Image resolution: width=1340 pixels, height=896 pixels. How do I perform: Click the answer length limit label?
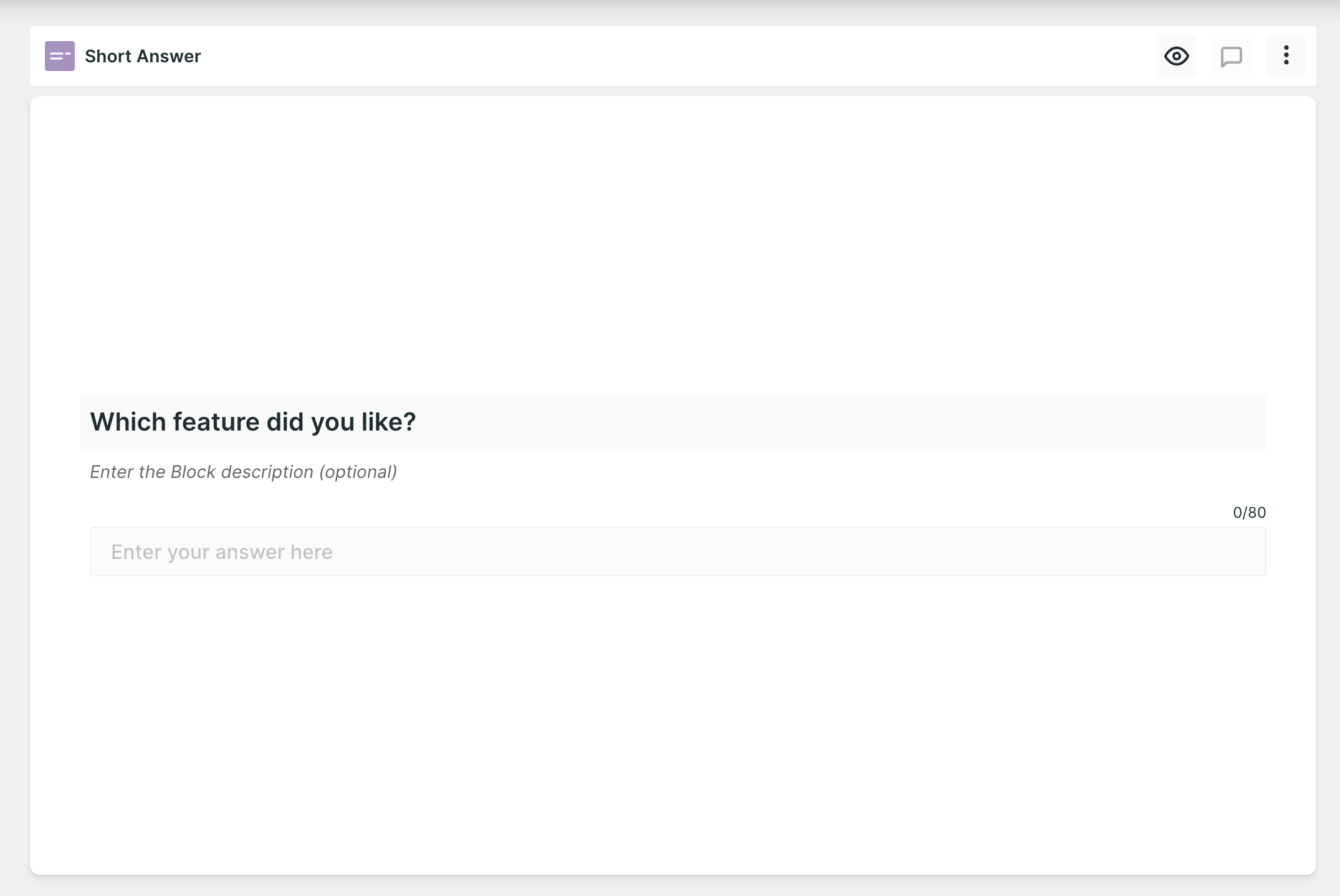click(x=1249, y=512)
